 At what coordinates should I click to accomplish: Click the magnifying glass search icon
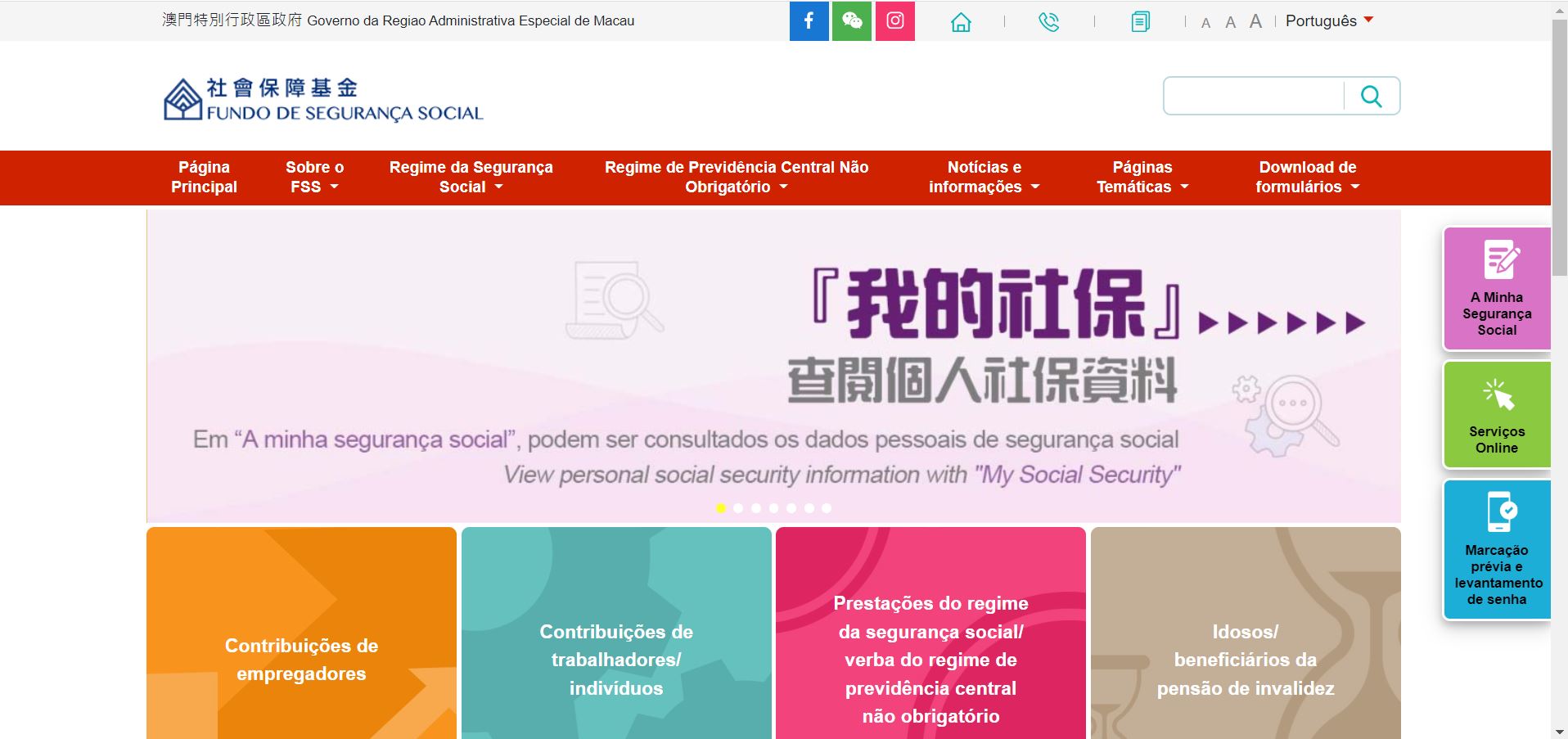point(1371,97)
